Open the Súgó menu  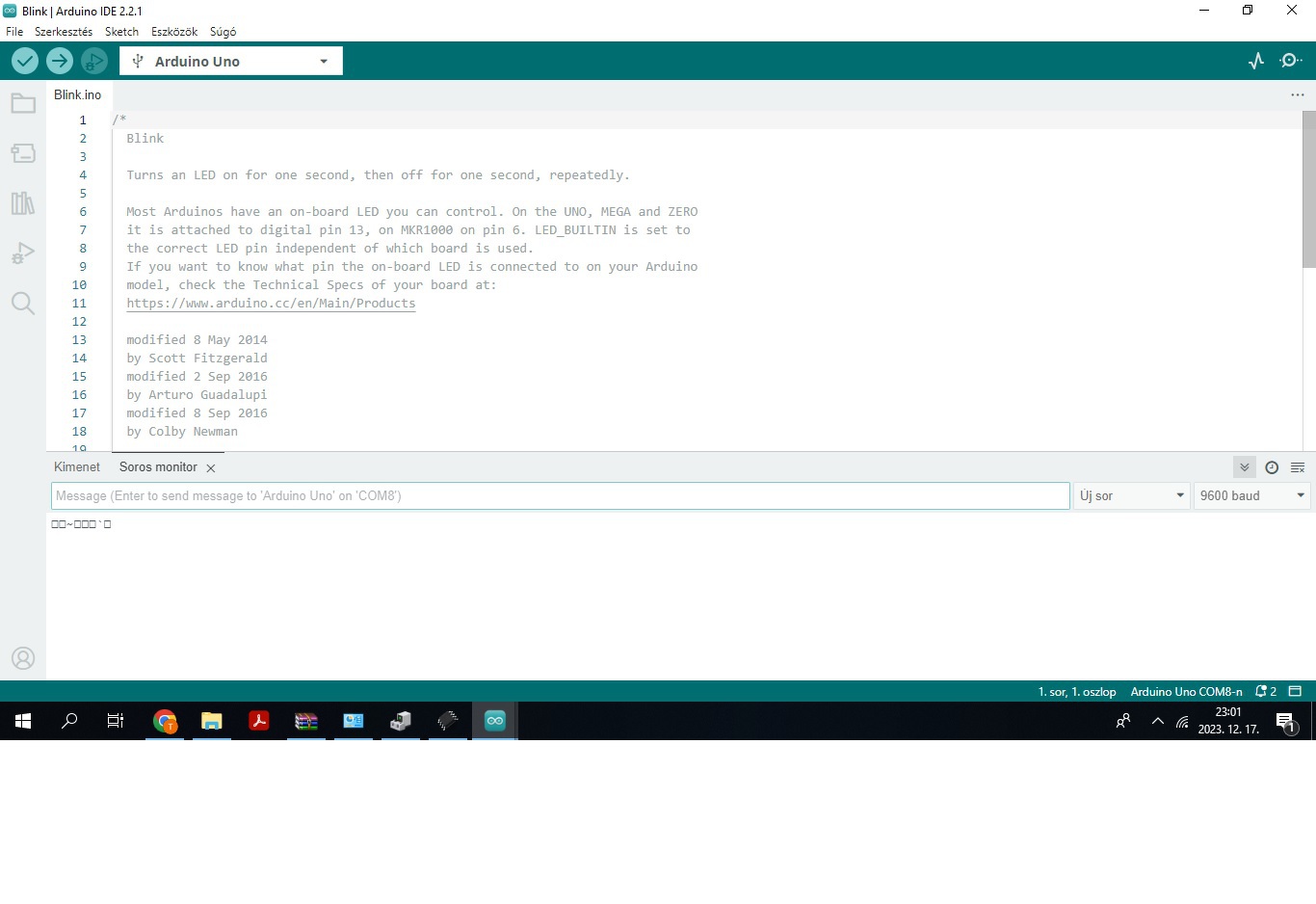[223, 32]
